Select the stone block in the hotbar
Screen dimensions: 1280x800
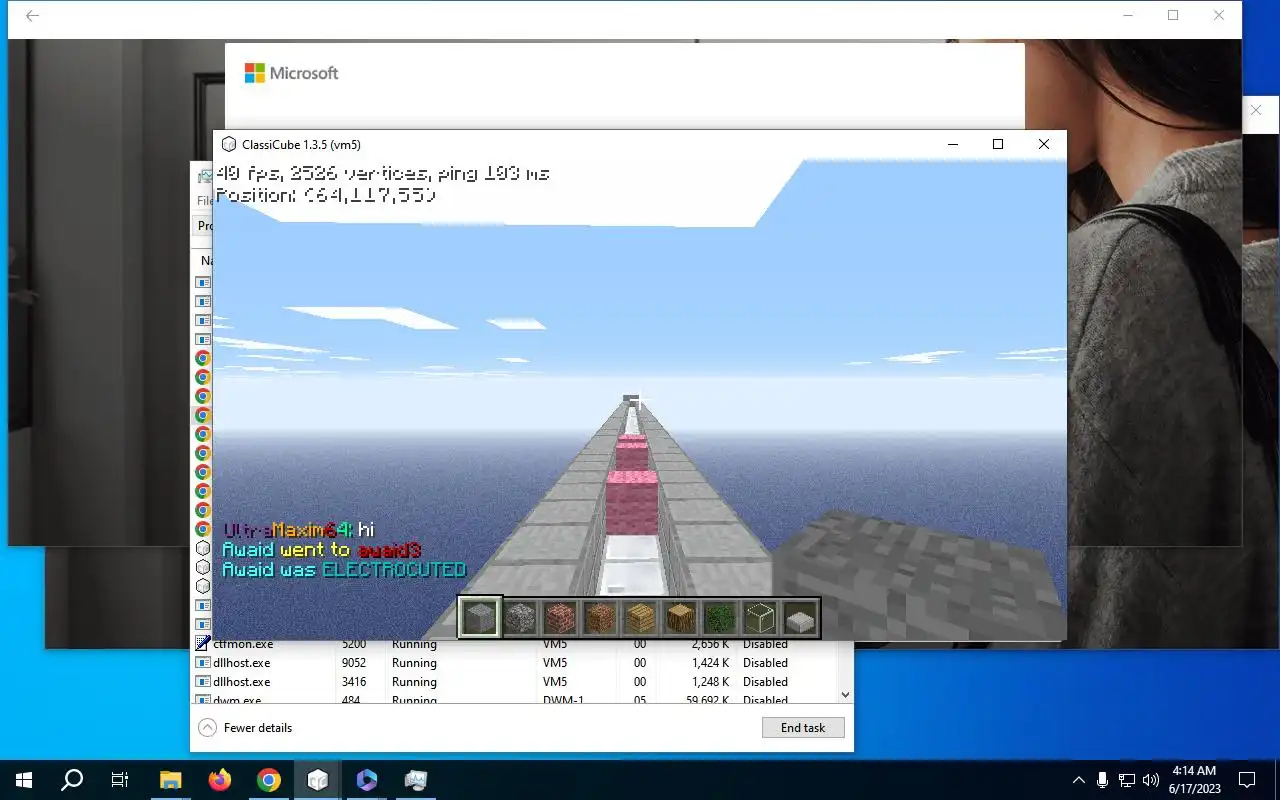[x=479, y=618]
